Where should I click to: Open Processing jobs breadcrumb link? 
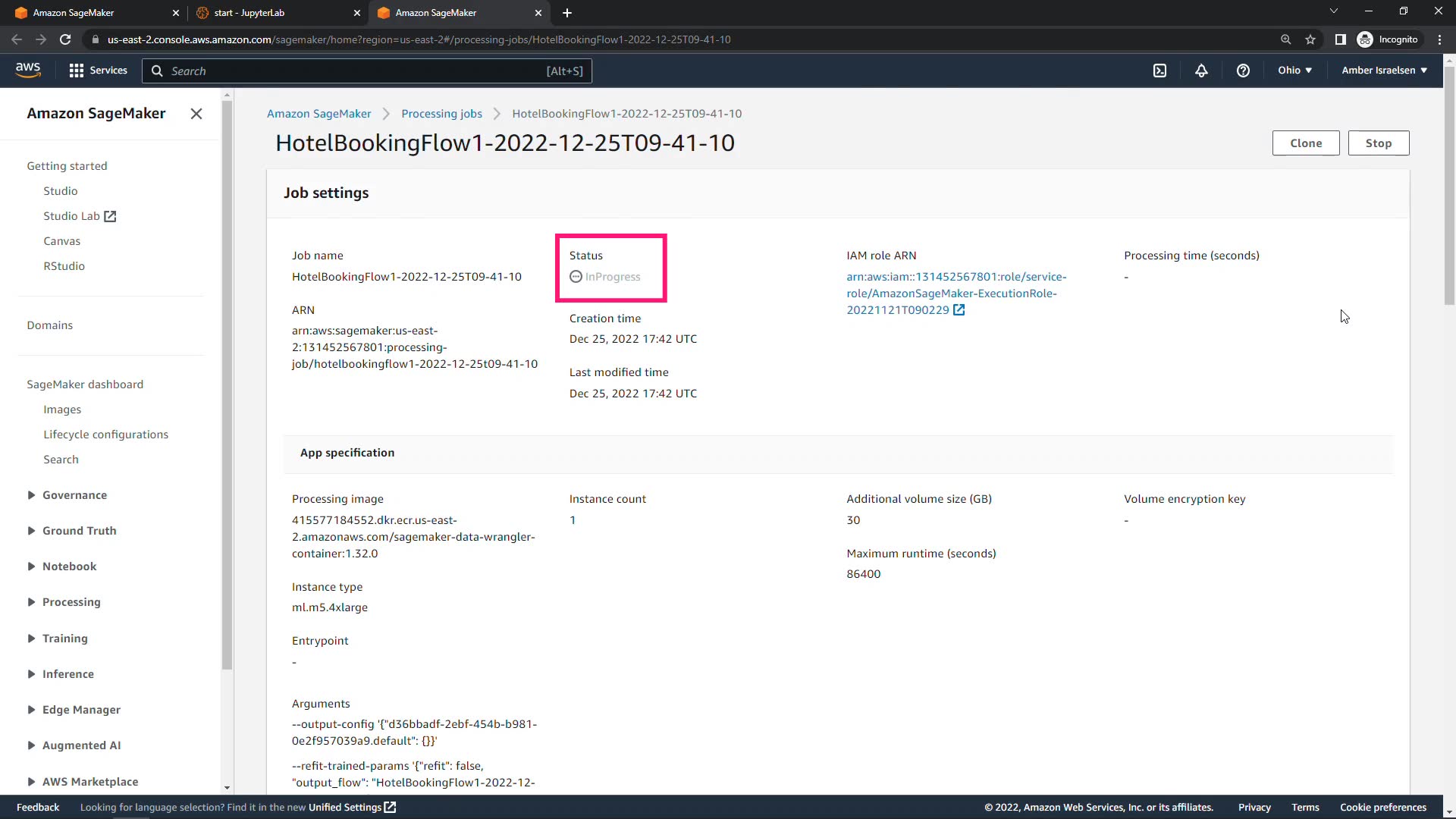pyautogui.click(x=441, y=114)
